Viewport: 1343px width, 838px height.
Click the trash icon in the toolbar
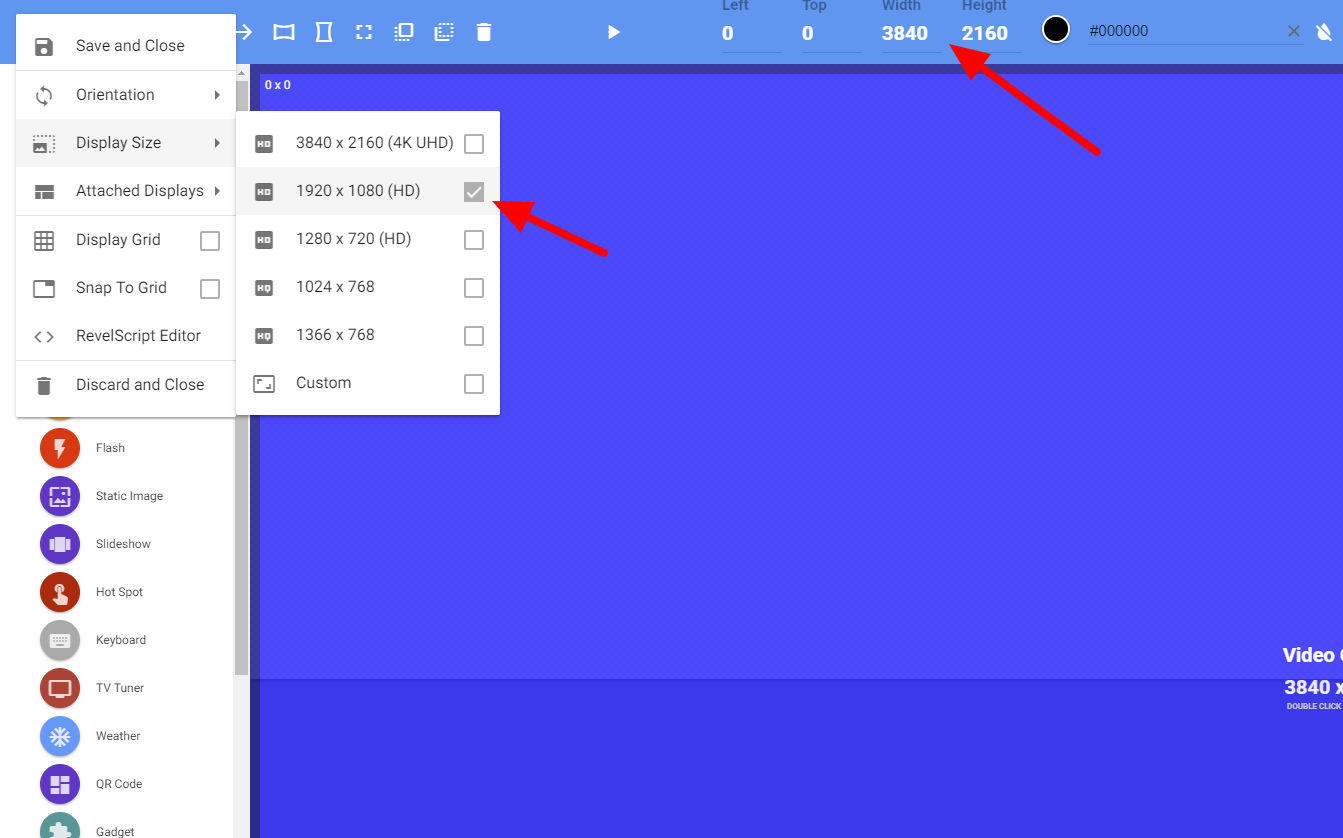[484, 31]
